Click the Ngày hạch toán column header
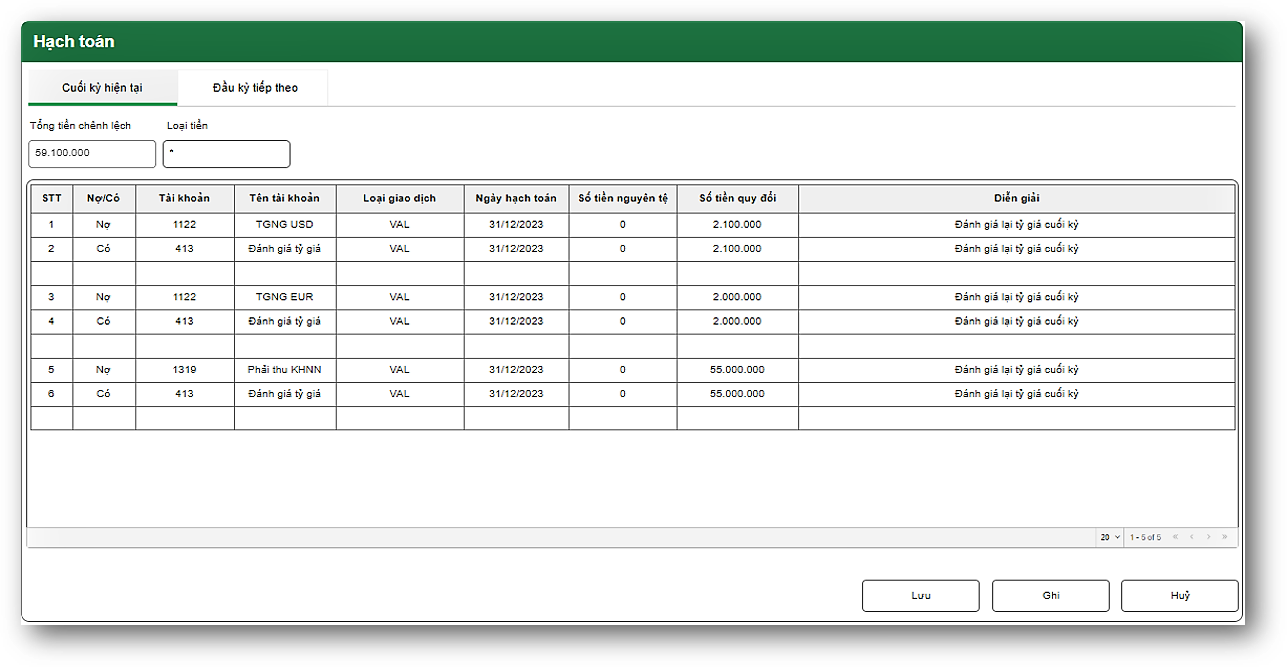The height and width of the screenshot is (667, 1287). tap(516, 198)
